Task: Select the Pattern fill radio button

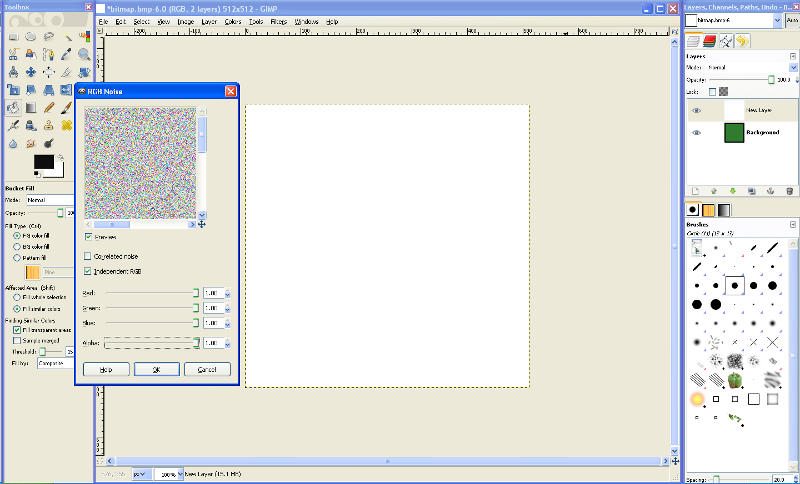Action: point(17,258)
